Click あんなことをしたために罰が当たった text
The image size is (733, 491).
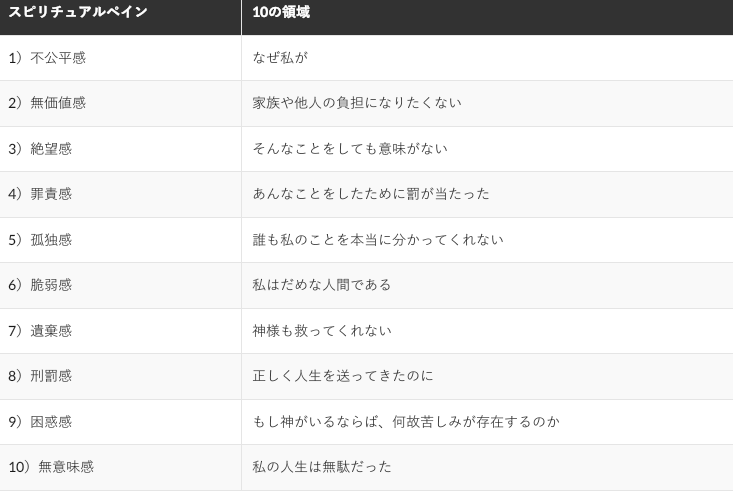click(x=371, y=194)
